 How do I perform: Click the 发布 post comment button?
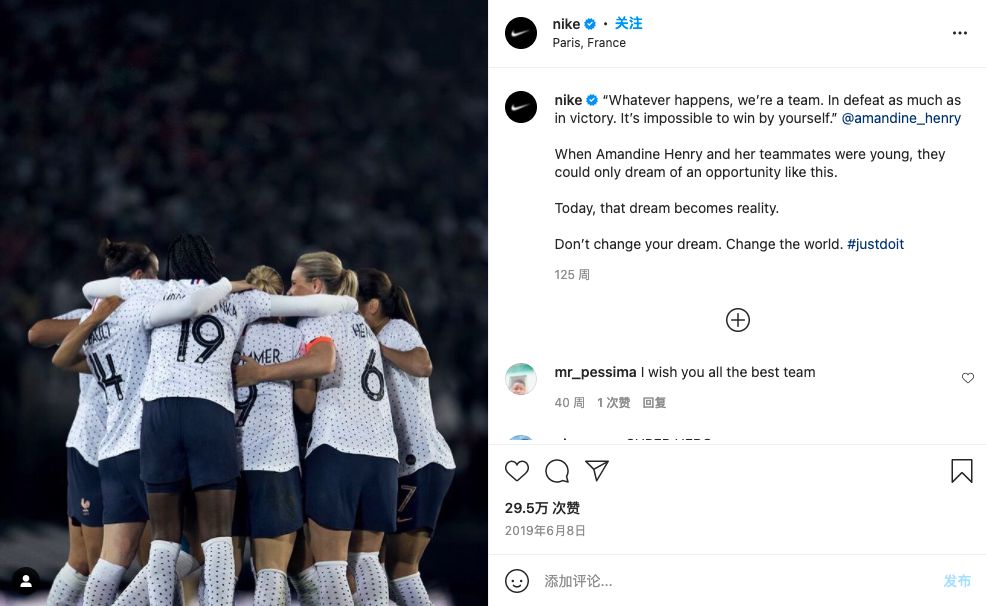point(957,581)
